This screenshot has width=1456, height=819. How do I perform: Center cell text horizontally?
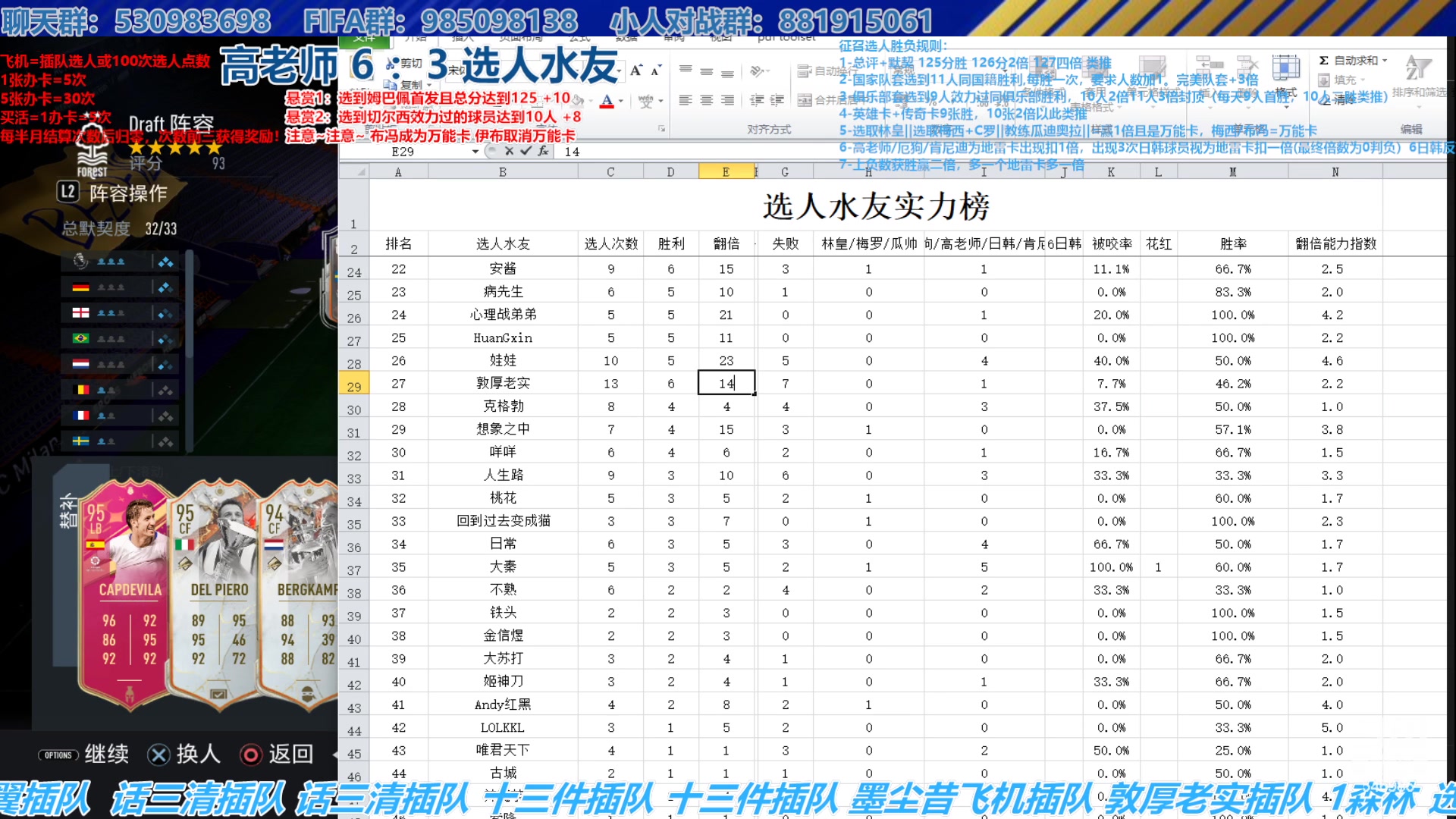[707, 100]
